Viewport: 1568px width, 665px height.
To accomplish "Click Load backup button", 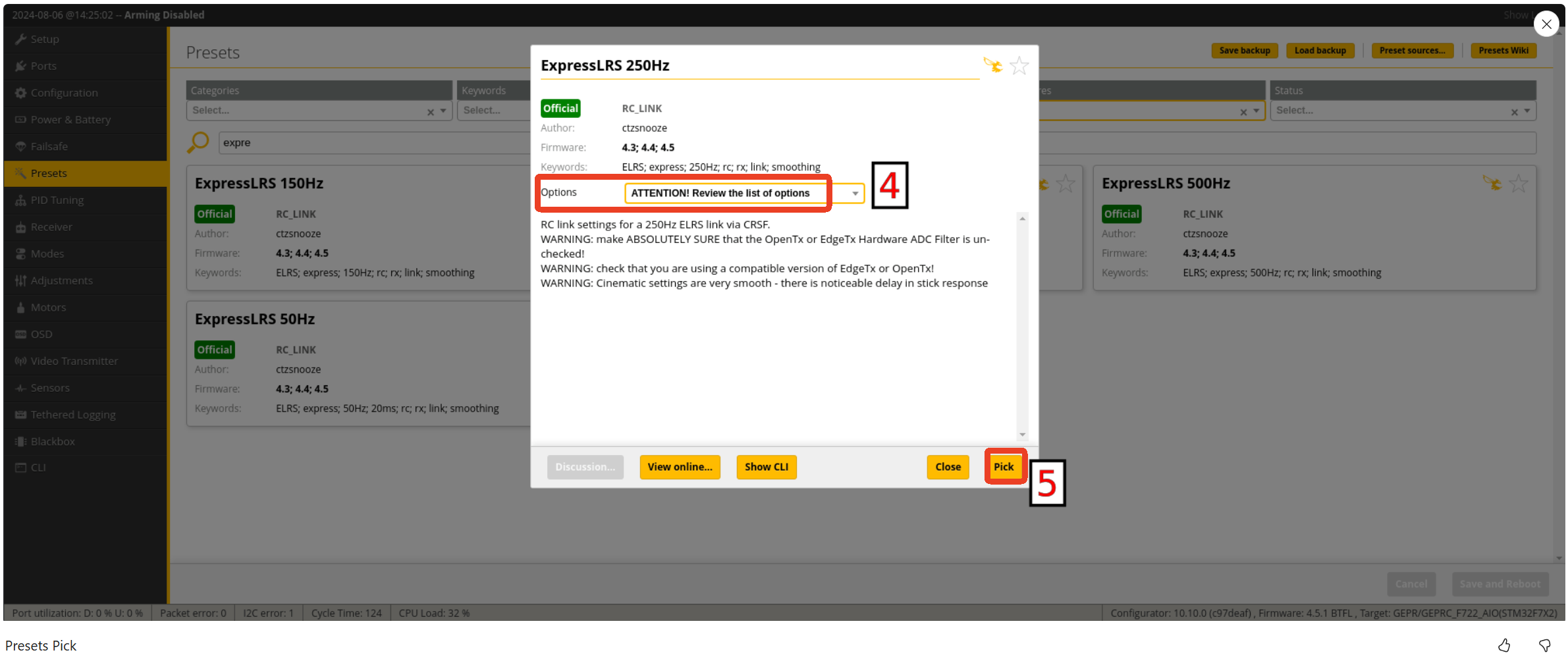I will [1320, 51].
